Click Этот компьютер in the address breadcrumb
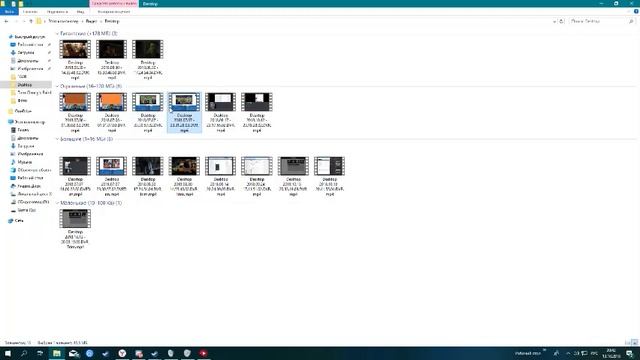Viewport: 640px width, 360px height. pyautogui.click(x=64, y=21)
